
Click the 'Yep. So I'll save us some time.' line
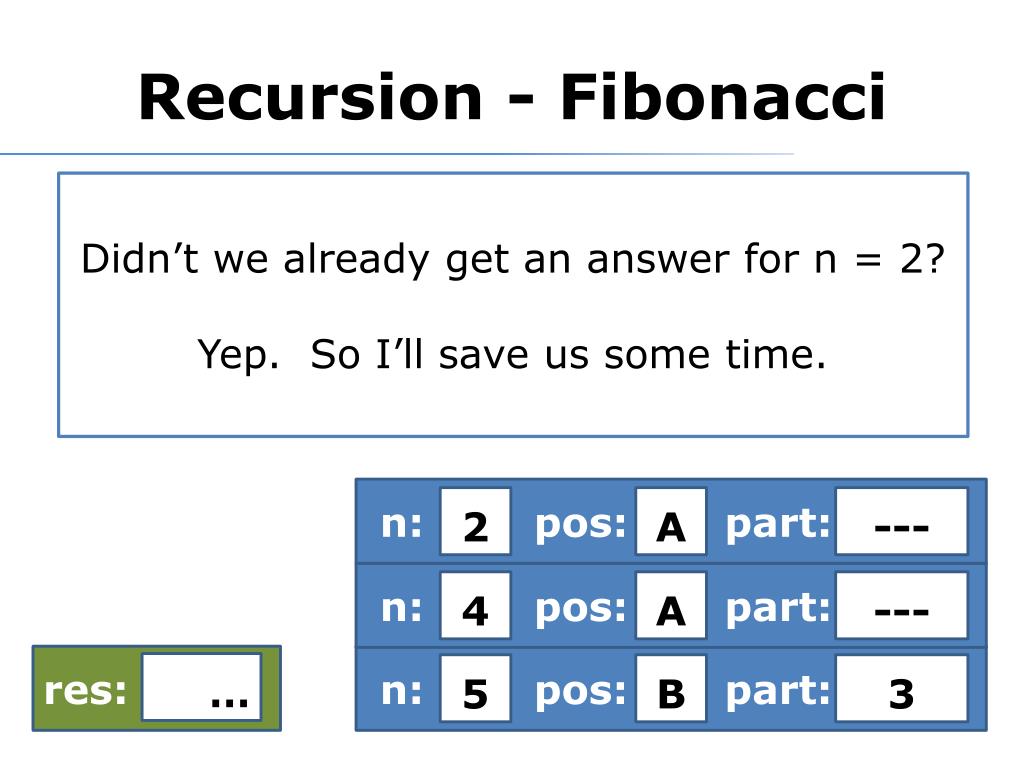click(512, 355)
